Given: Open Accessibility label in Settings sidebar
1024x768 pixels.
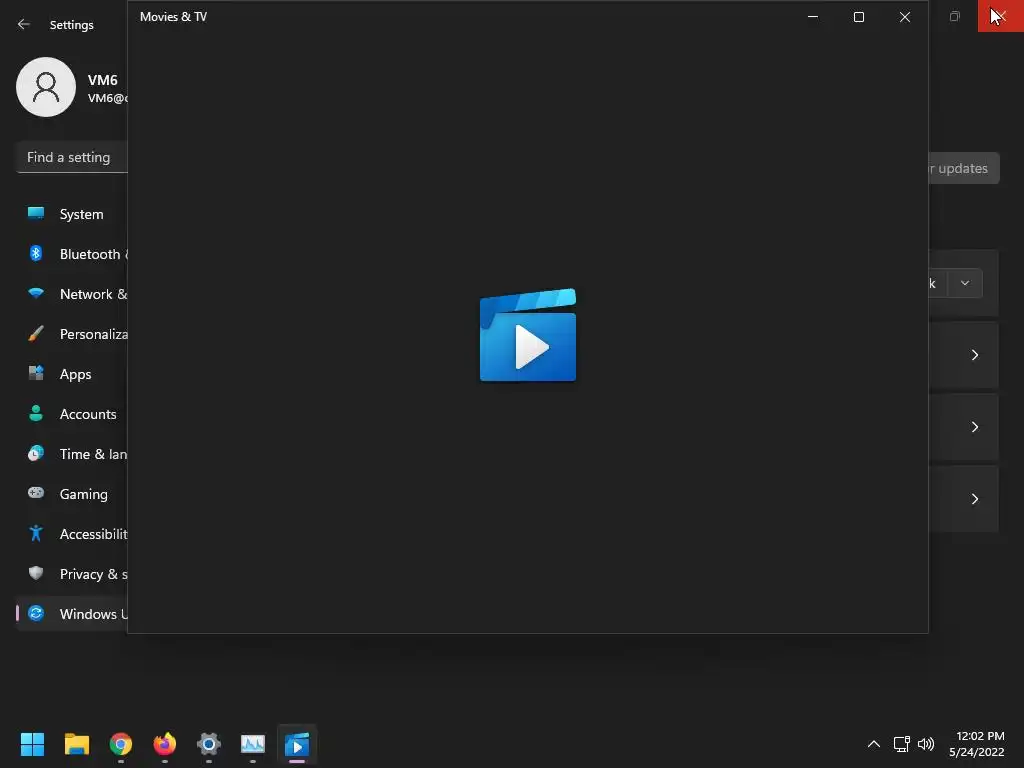Looking at the screenshot, I should pos(93,534).
